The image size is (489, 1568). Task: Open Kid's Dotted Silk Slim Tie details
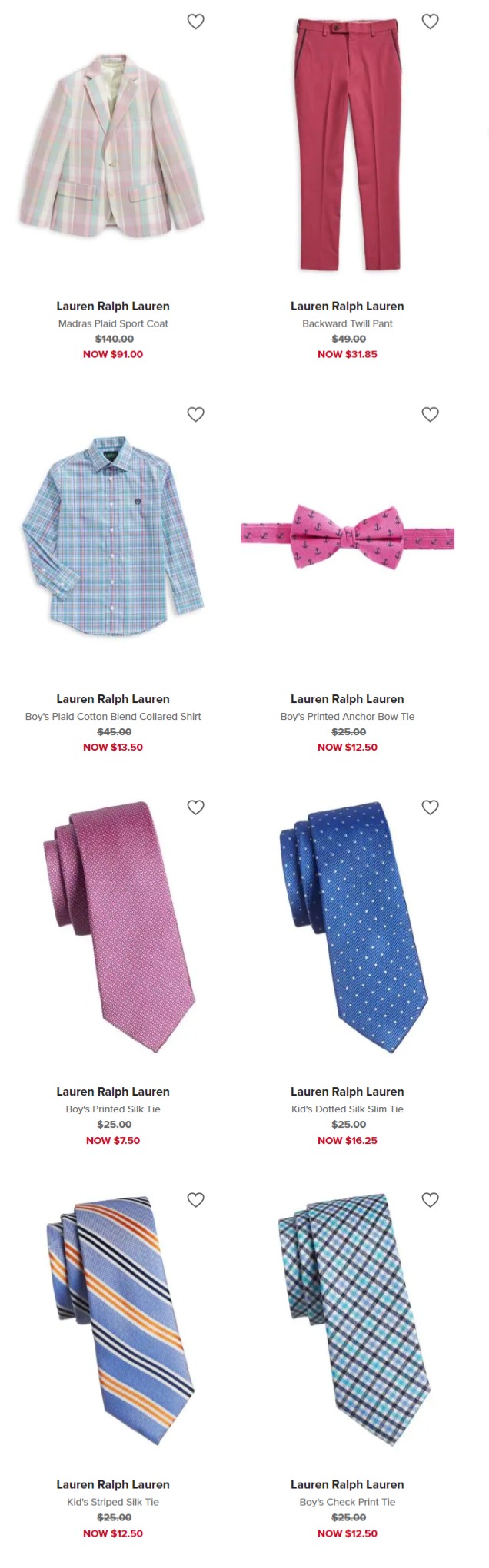coord(348,1109)
